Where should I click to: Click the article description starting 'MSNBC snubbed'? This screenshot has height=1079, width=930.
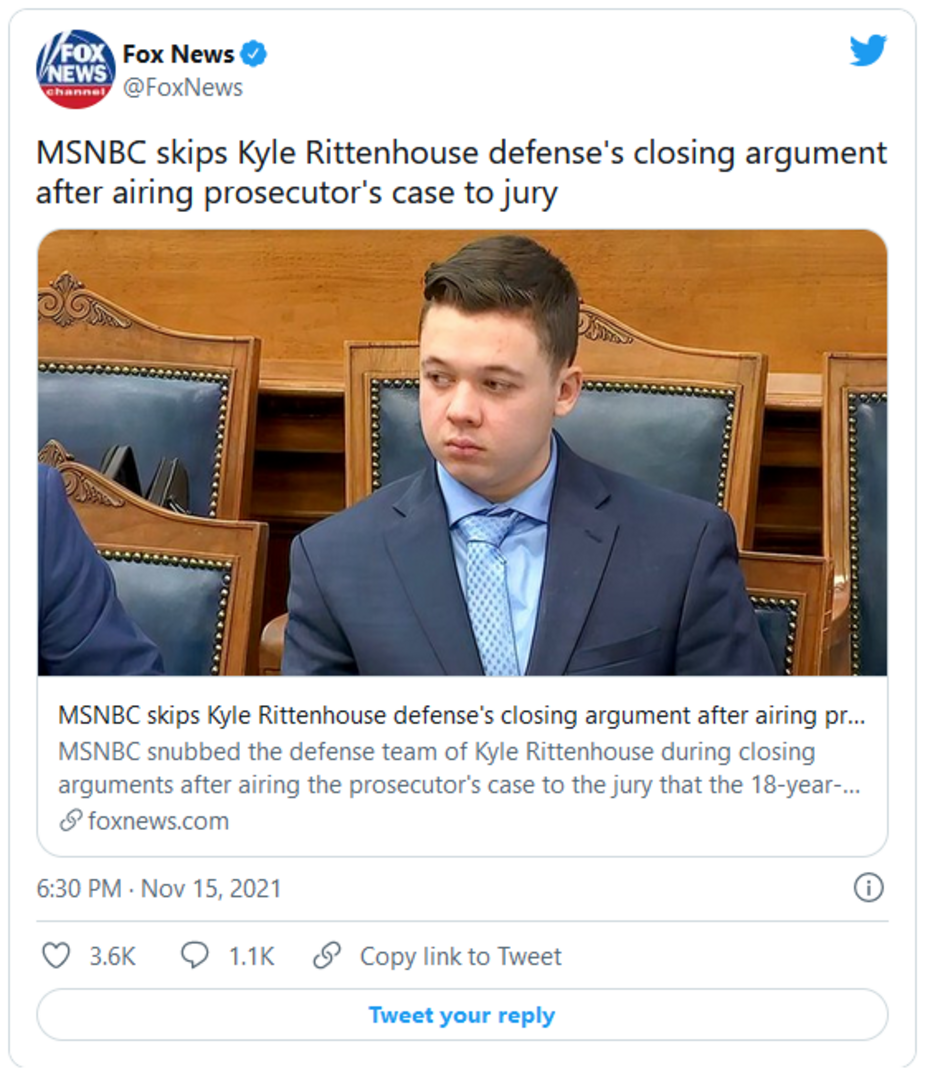462,768
